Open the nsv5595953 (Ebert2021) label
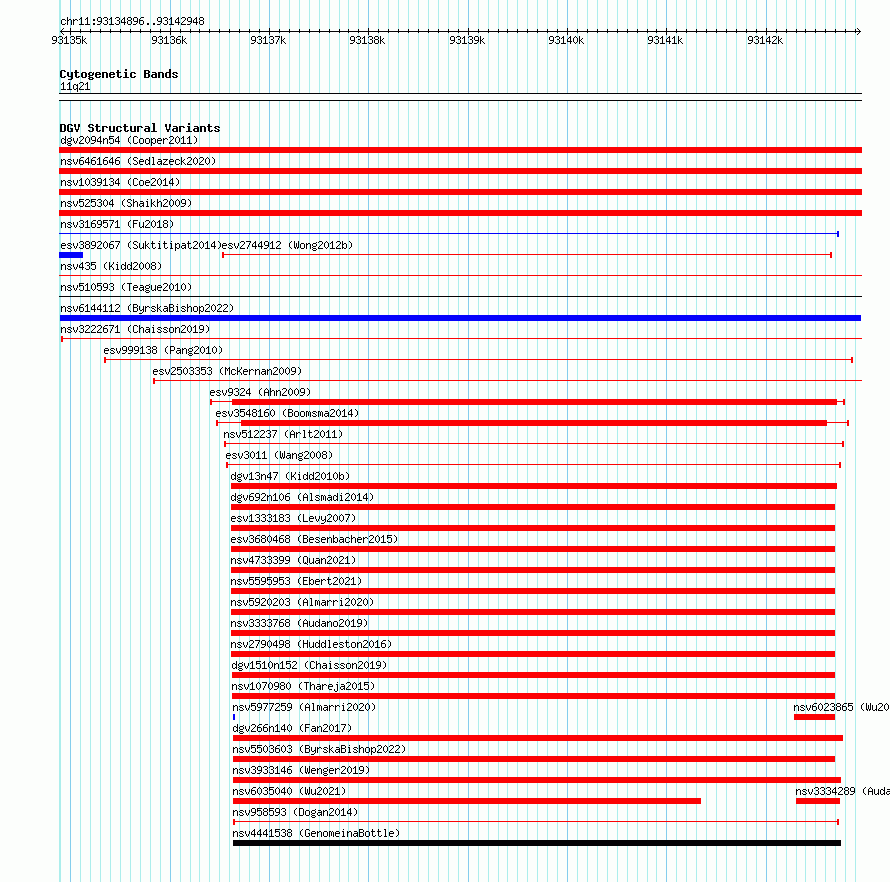Viewport: 890px width, 882px height. (296, 581)
